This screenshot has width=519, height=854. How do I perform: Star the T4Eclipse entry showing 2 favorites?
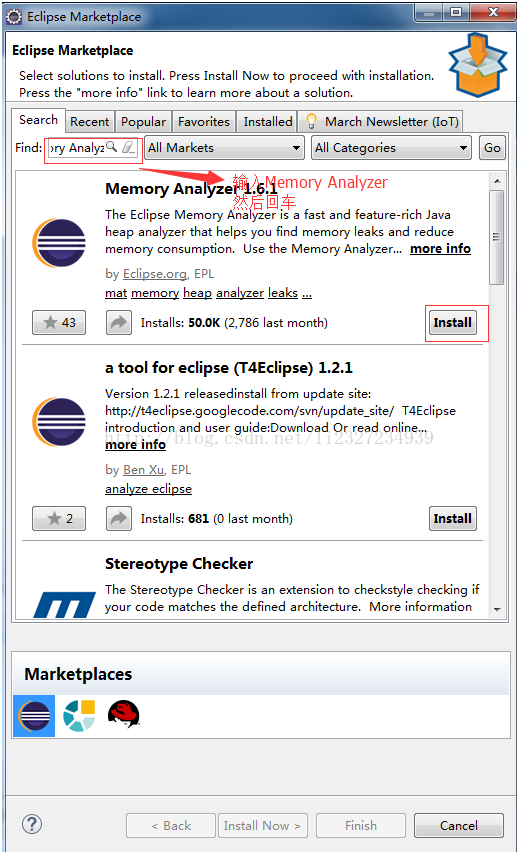[59, 518]
